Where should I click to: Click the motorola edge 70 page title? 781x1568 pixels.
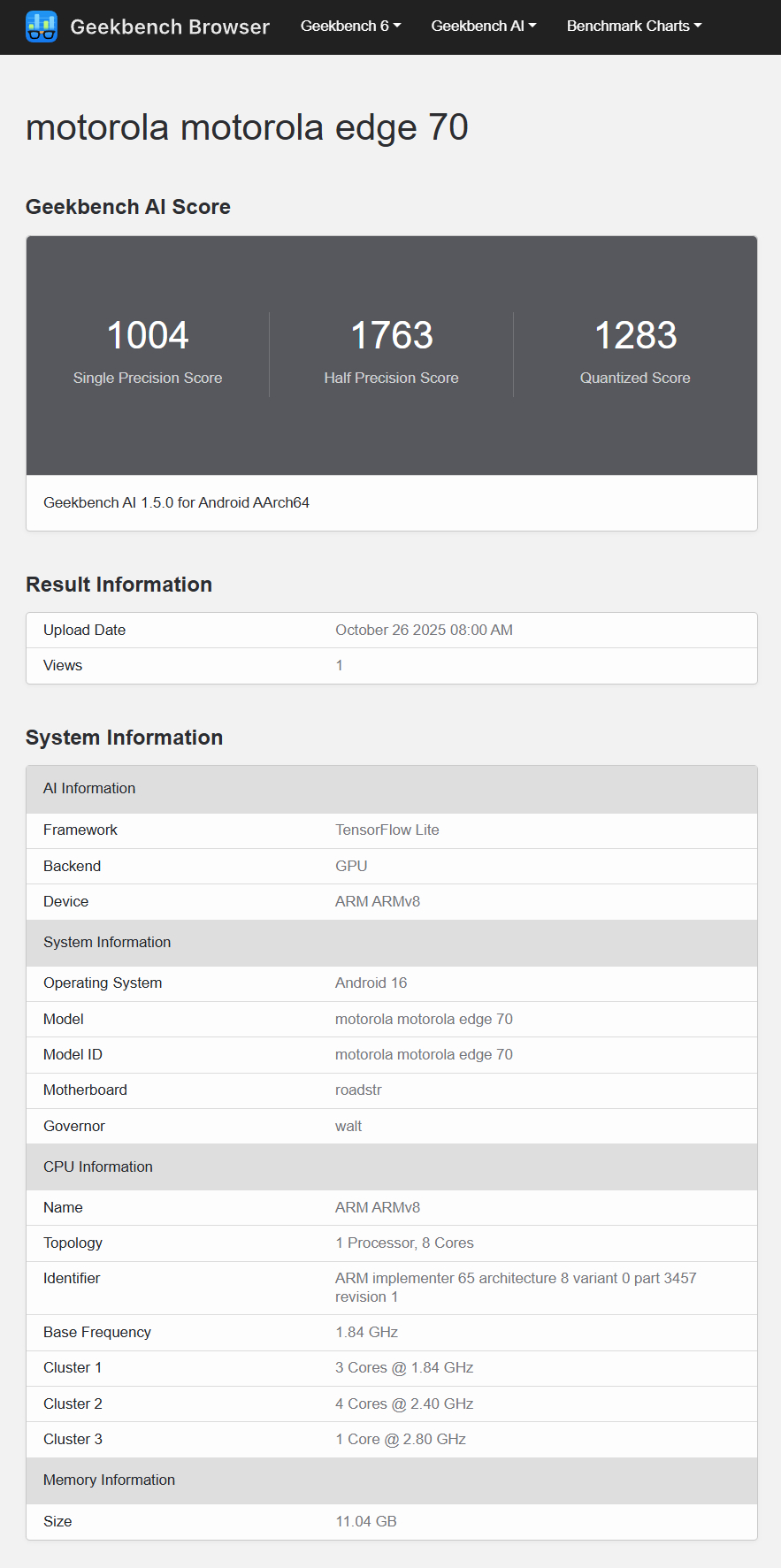click(247, 127)
